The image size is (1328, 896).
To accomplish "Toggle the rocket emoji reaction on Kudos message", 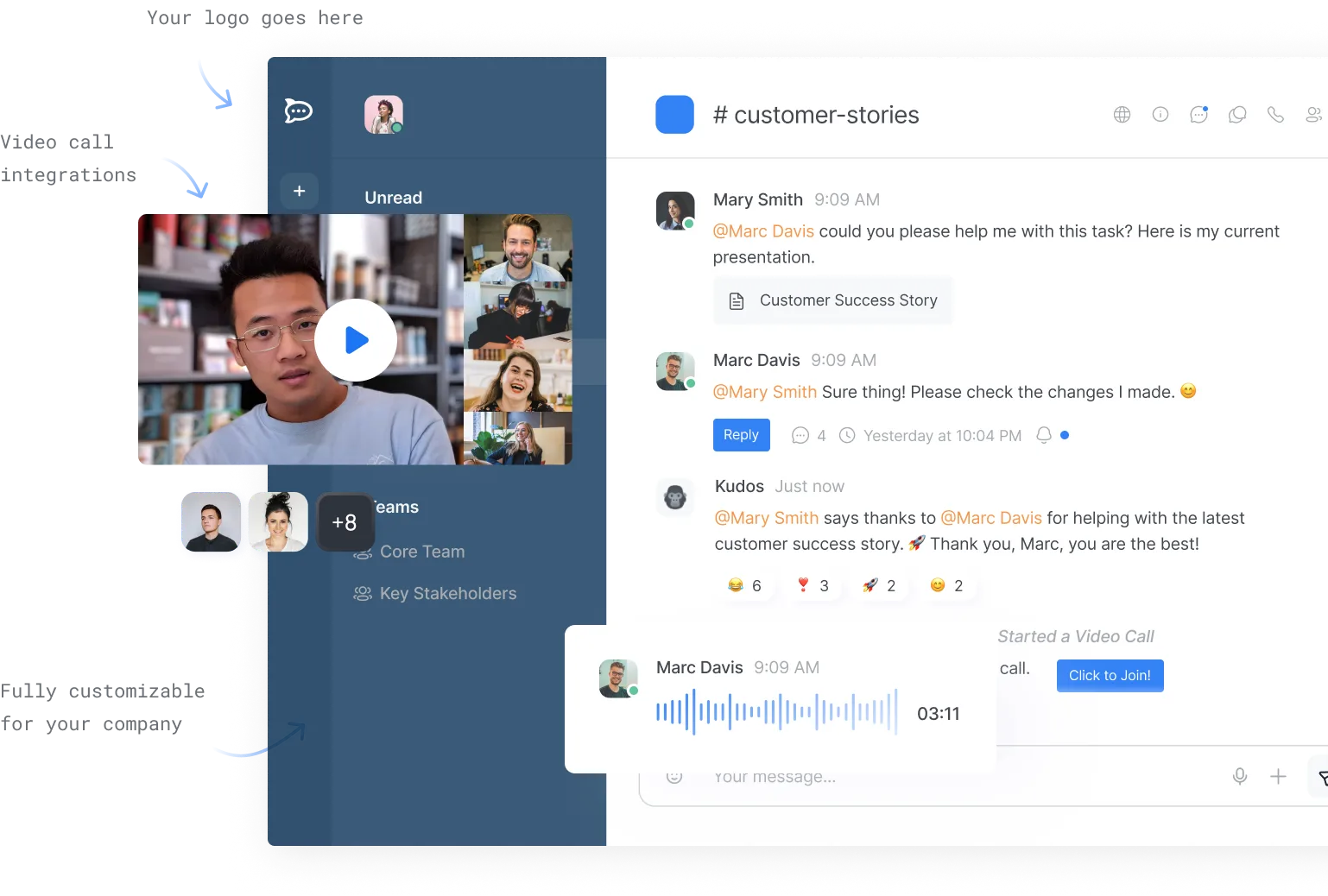I will 879,585.
